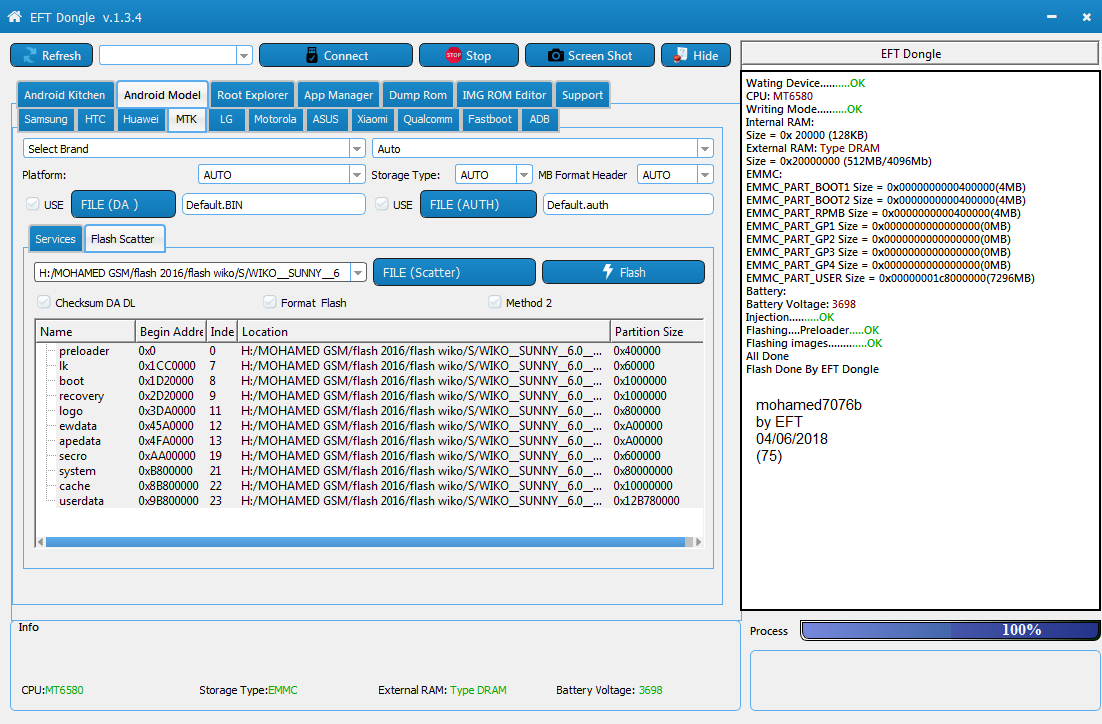The width and height of the screenshot is (1102, 724).
Task: Select the Flash Scatter sub-tab
Action: point(123,239)
